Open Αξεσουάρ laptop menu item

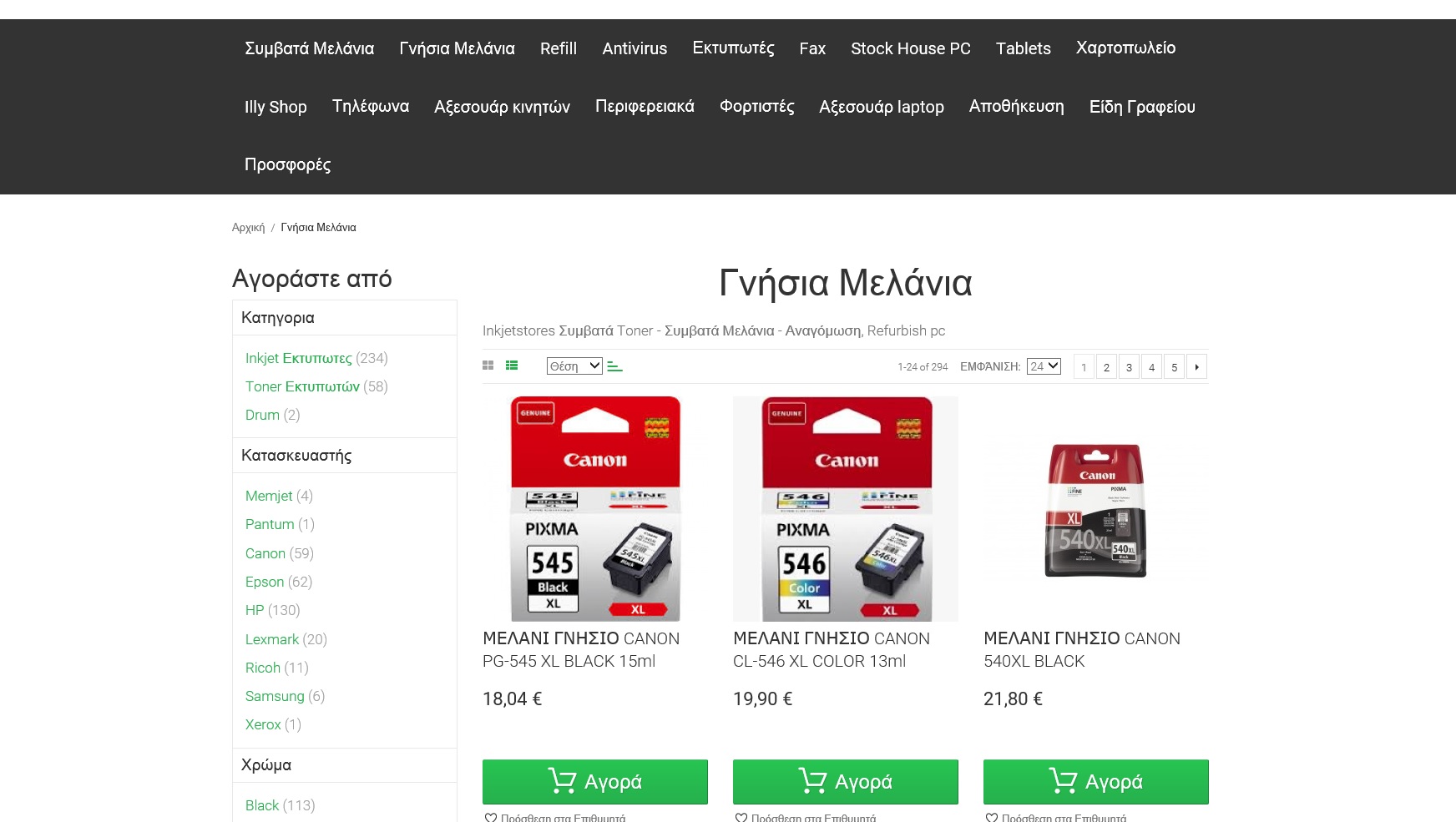(882, 107)
